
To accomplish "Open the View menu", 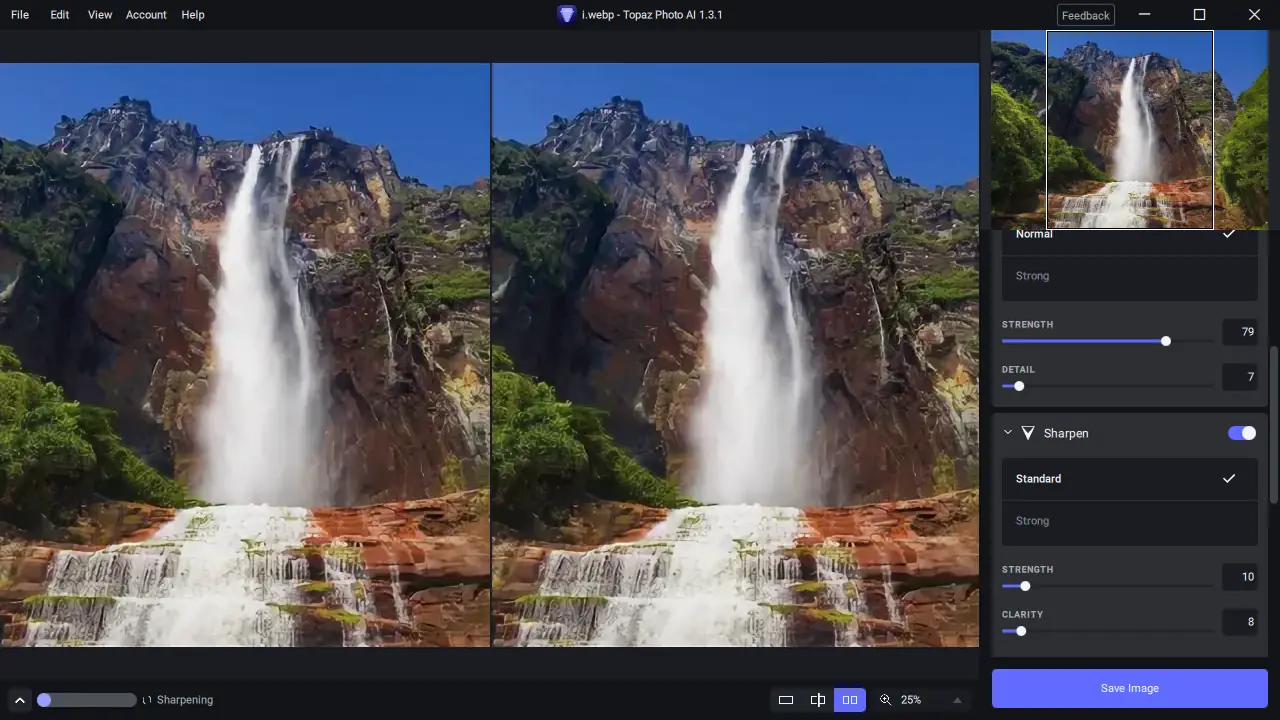I will 100,15.
